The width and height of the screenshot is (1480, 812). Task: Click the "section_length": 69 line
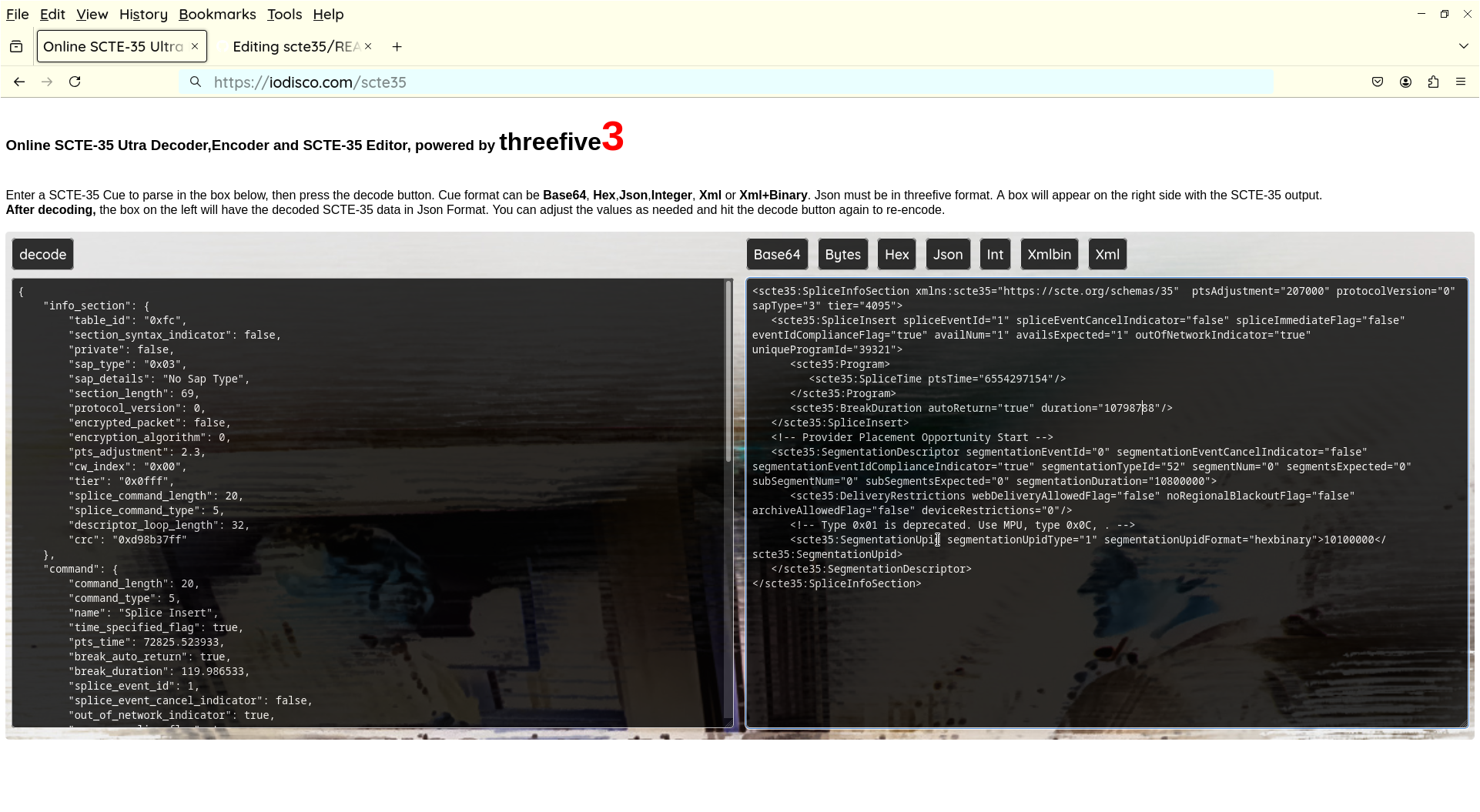[x=134, y=394]
